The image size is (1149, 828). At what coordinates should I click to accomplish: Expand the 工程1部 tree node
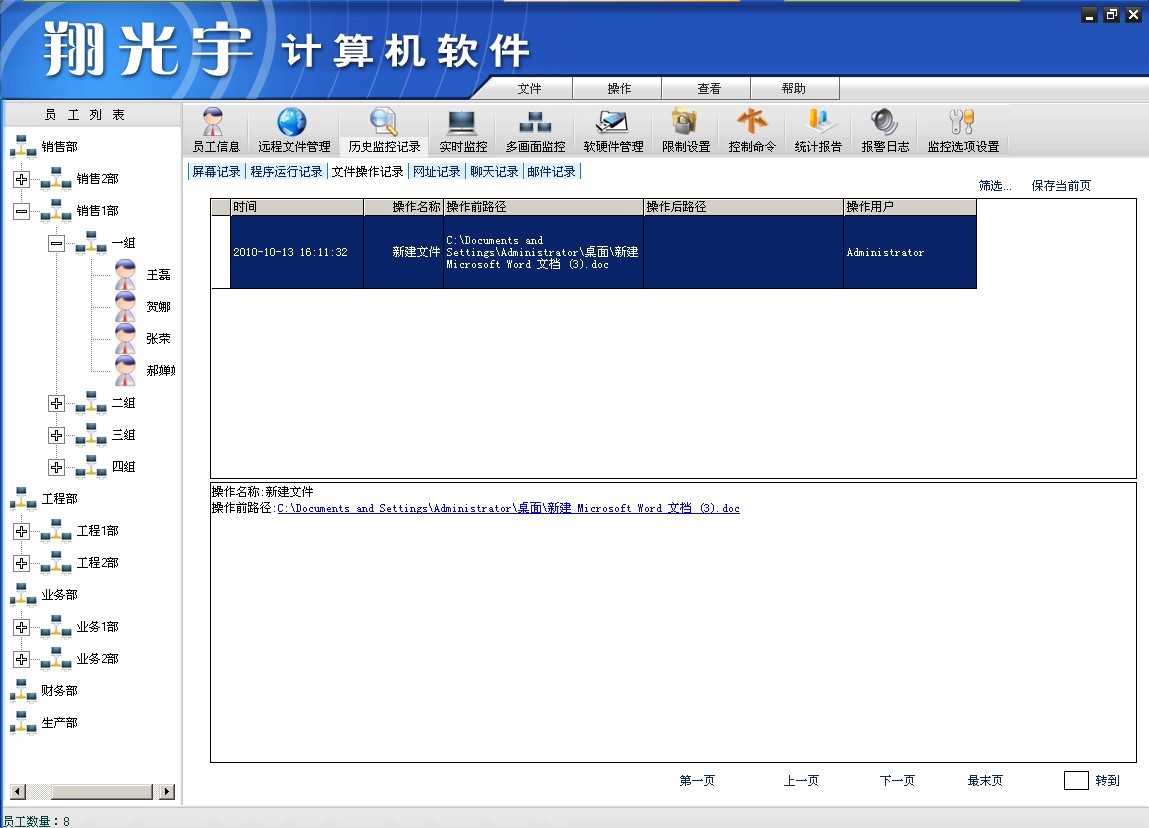click(22, 532)
